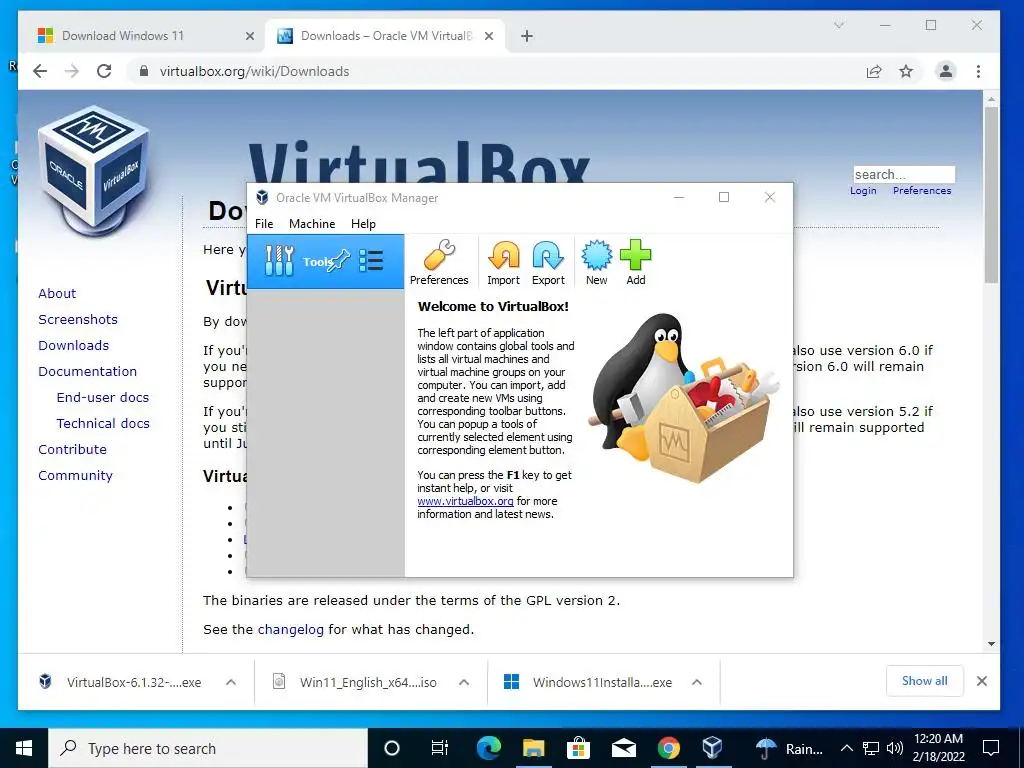Click the VirtualBox icon on taskbar
This screenshot has width=1024, height=768.
712,748
